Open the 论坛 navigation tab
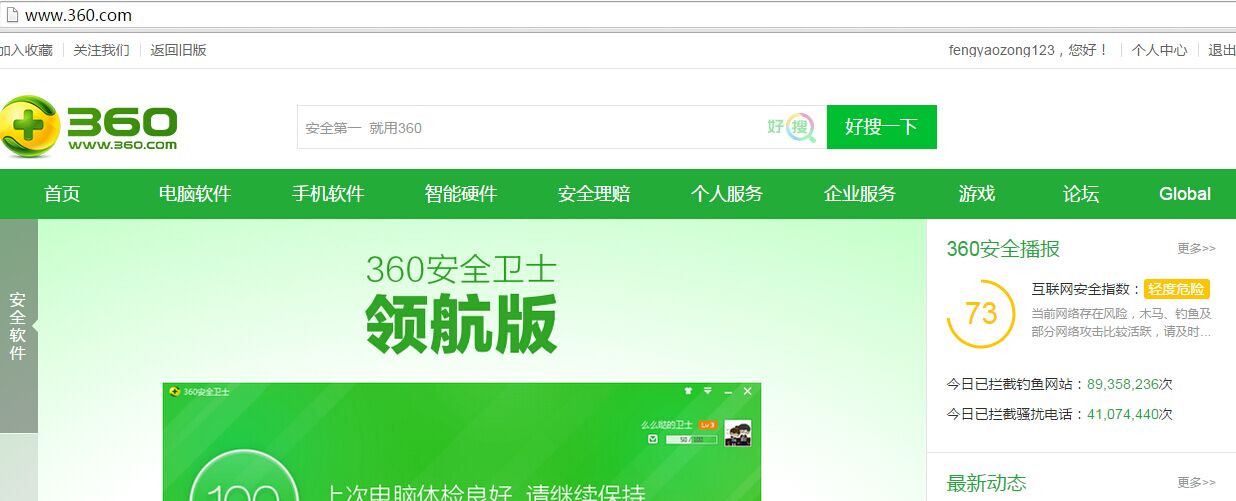The width and height of the screenshot is (1236, 501). [x=1081, y=194]
